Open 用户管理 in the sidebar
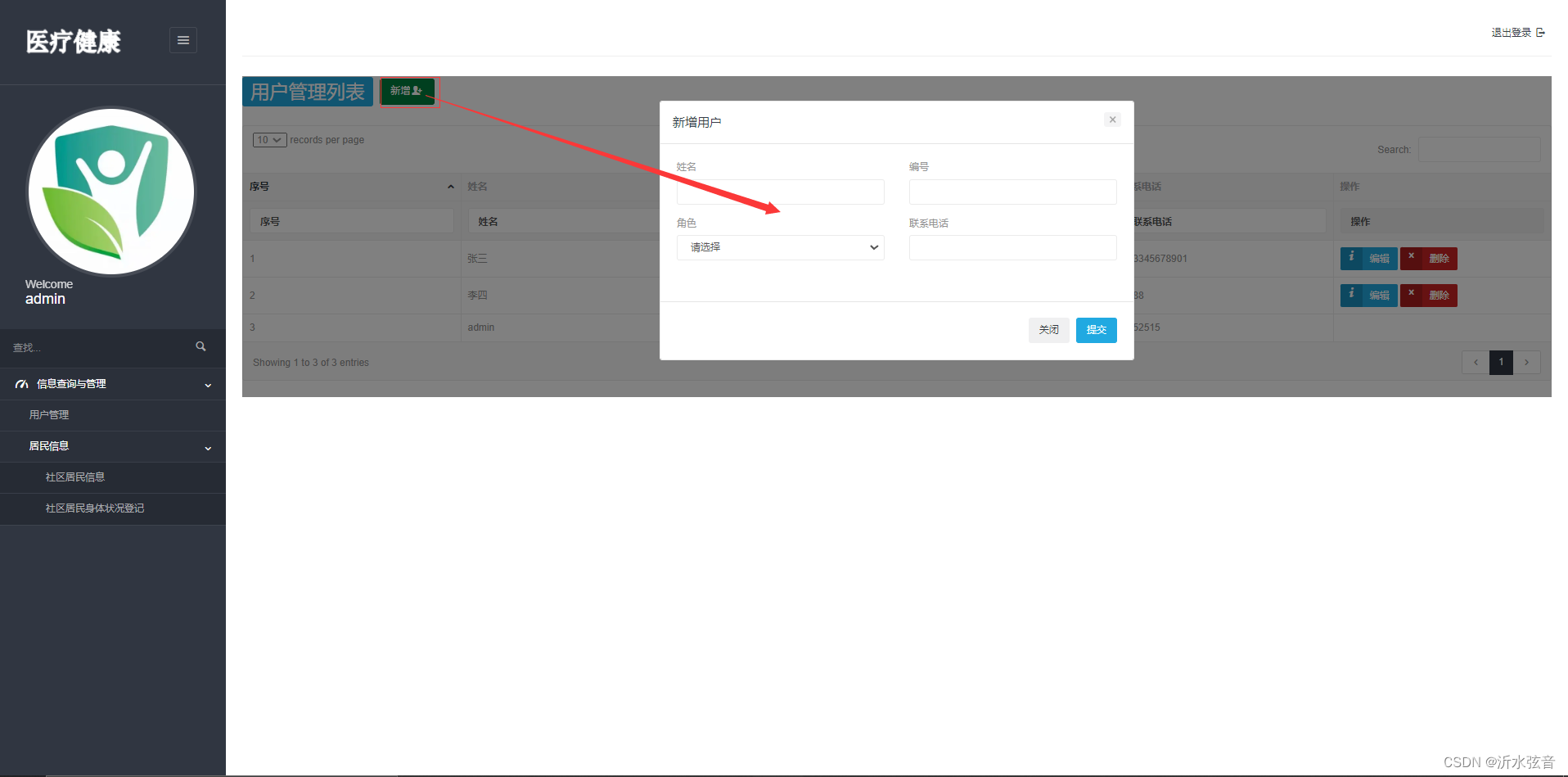 pos(49,415)
